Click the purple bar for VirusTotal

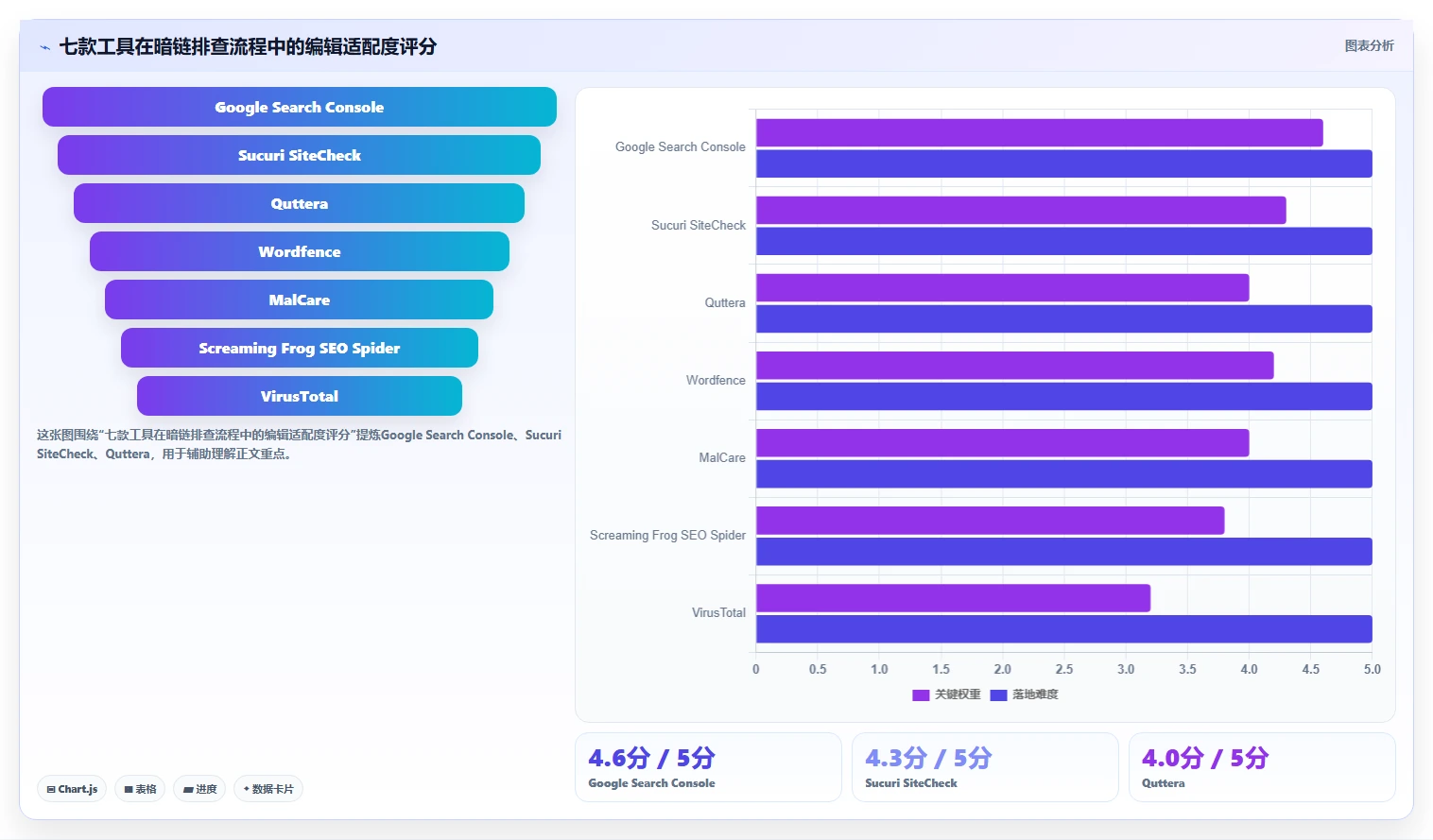click(954, 598)
